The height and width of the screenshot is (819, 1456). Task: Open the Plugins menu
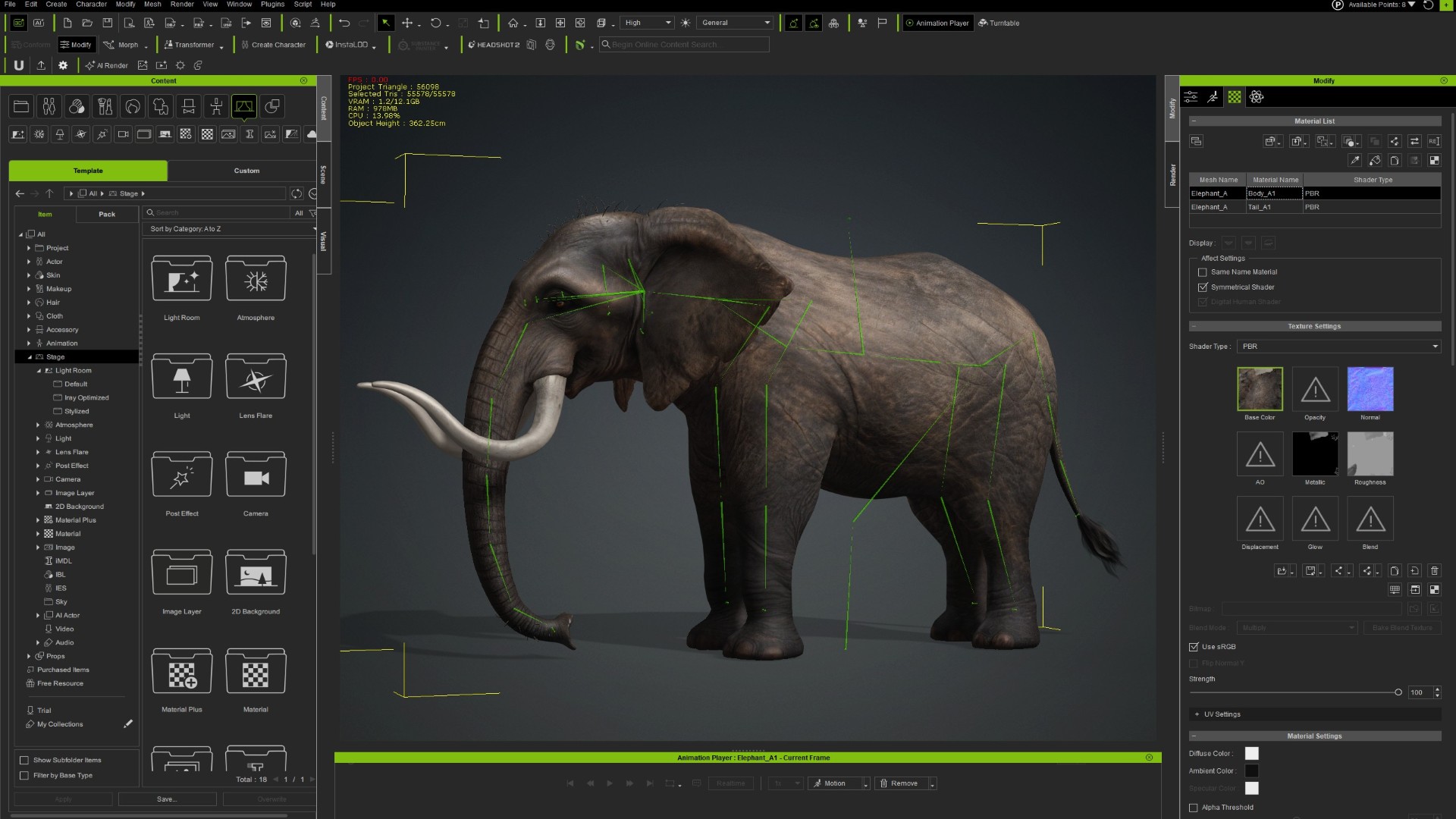pyautogui.click(x=272, y=5)
